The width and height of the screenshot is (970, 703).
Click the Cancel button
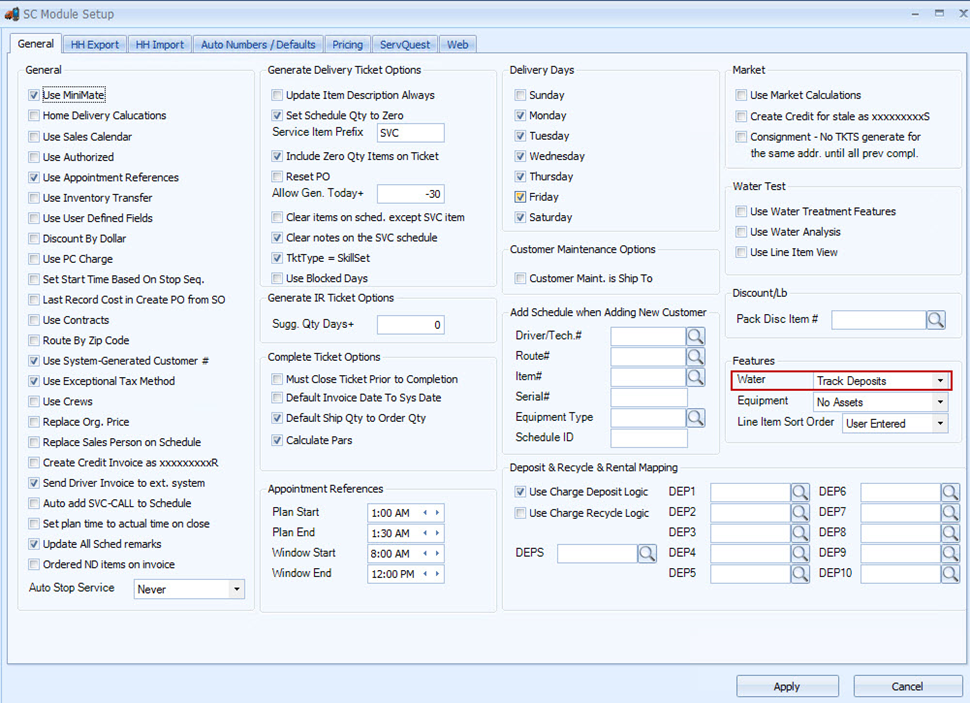907,686
